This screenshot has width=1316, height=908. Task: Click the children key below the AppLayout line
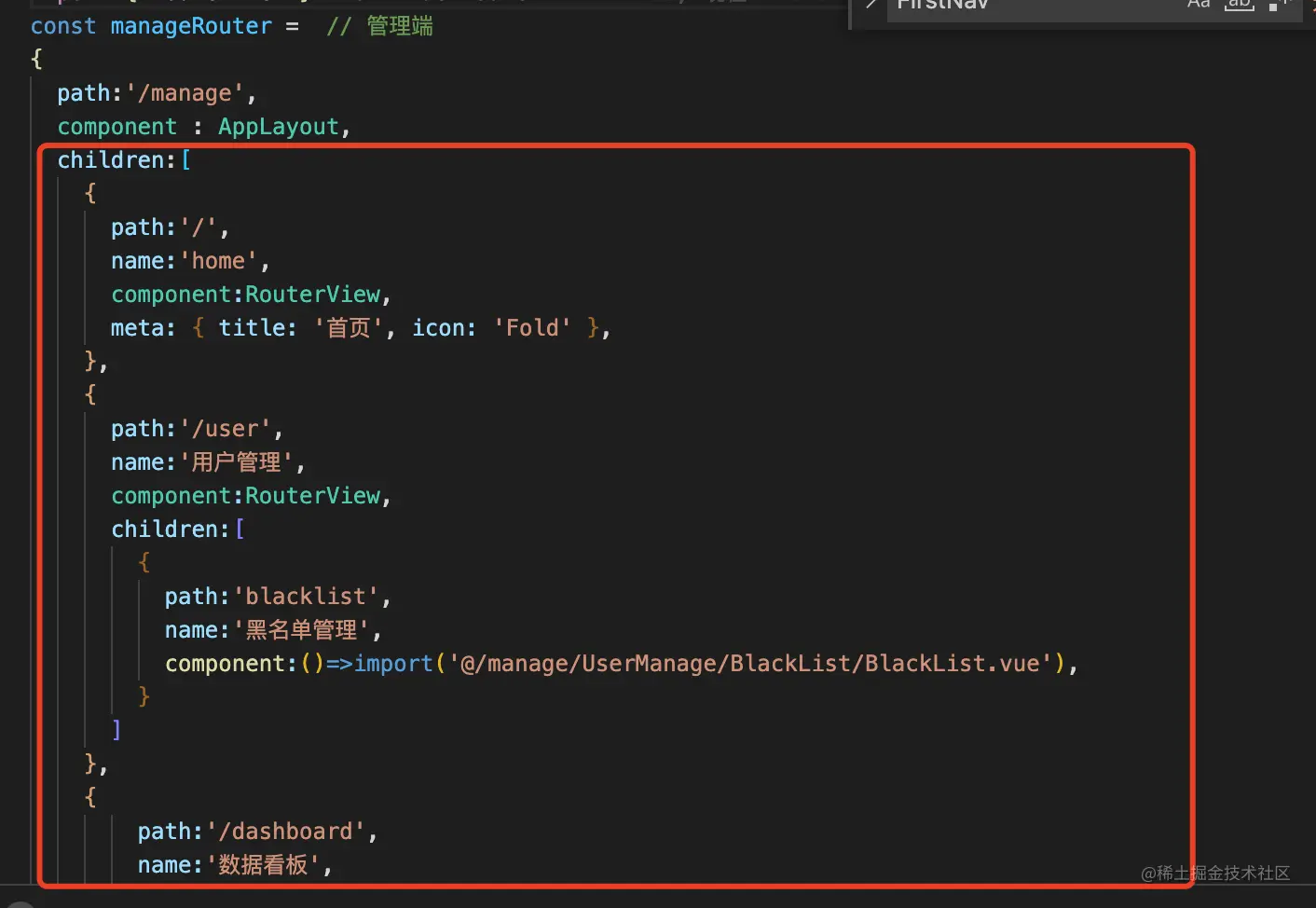pyautogui.click(x=111, y=160)
